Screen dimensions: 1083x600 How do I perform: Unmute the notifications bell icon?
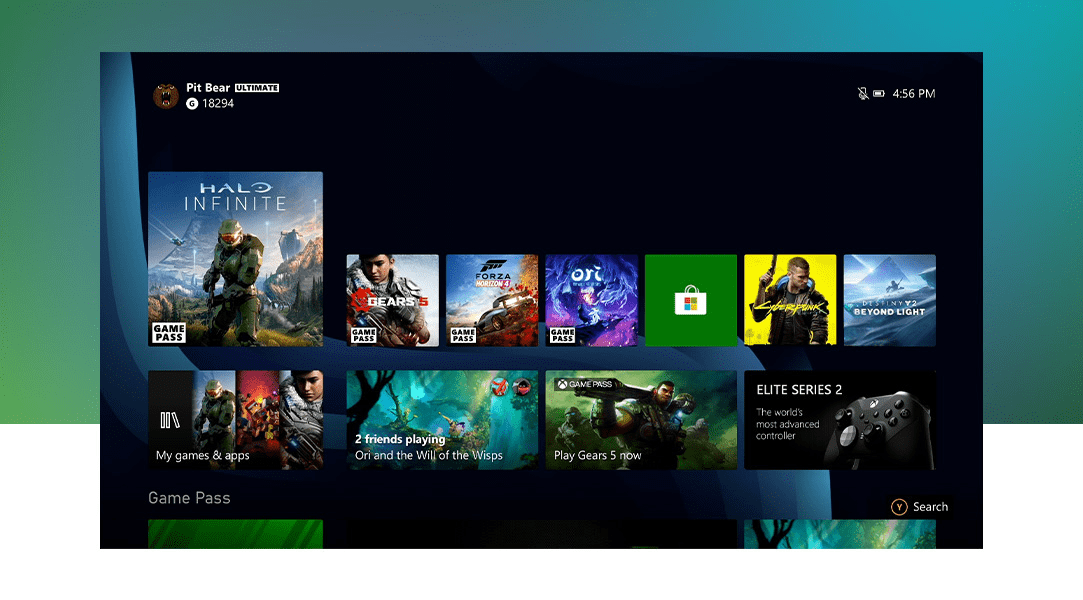point(864,93)
